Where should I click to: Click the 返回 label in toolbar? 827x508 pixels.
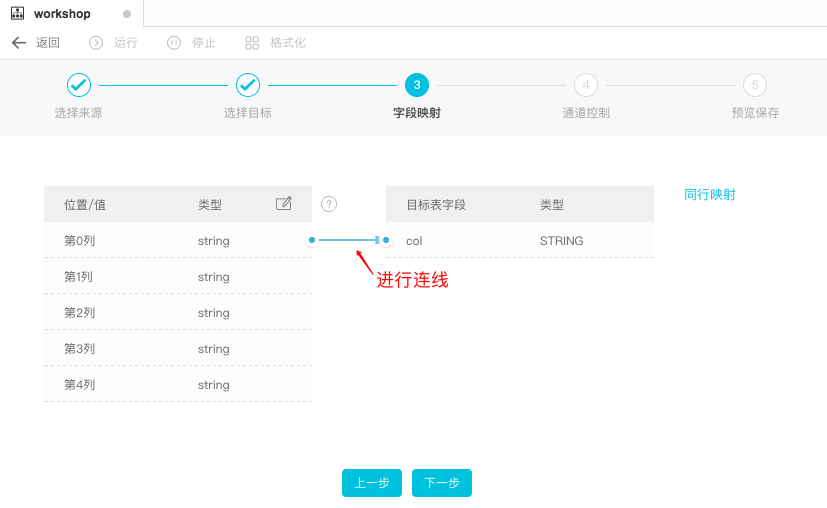pyautogui.click(x=47, y=43)
